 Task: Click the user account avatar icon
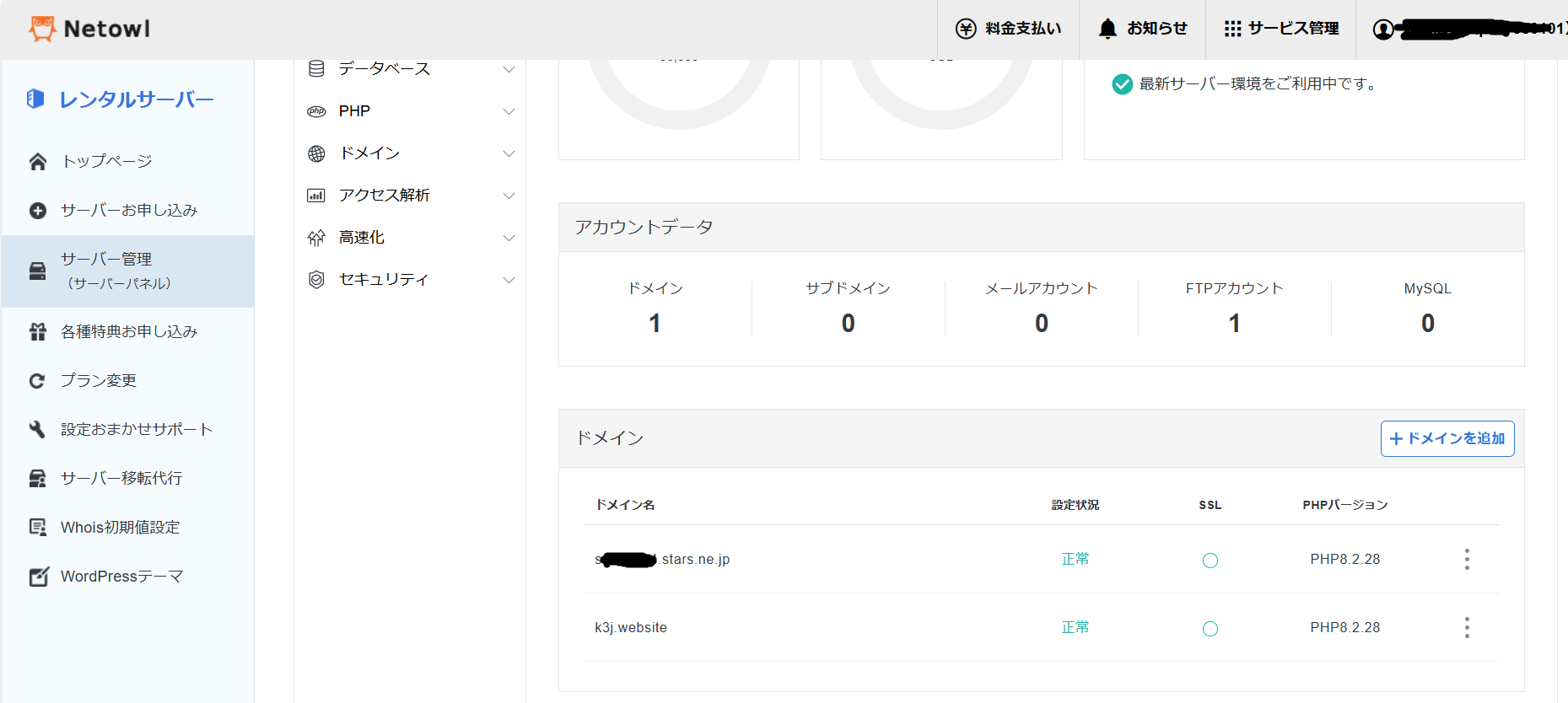coord(1383,30)
